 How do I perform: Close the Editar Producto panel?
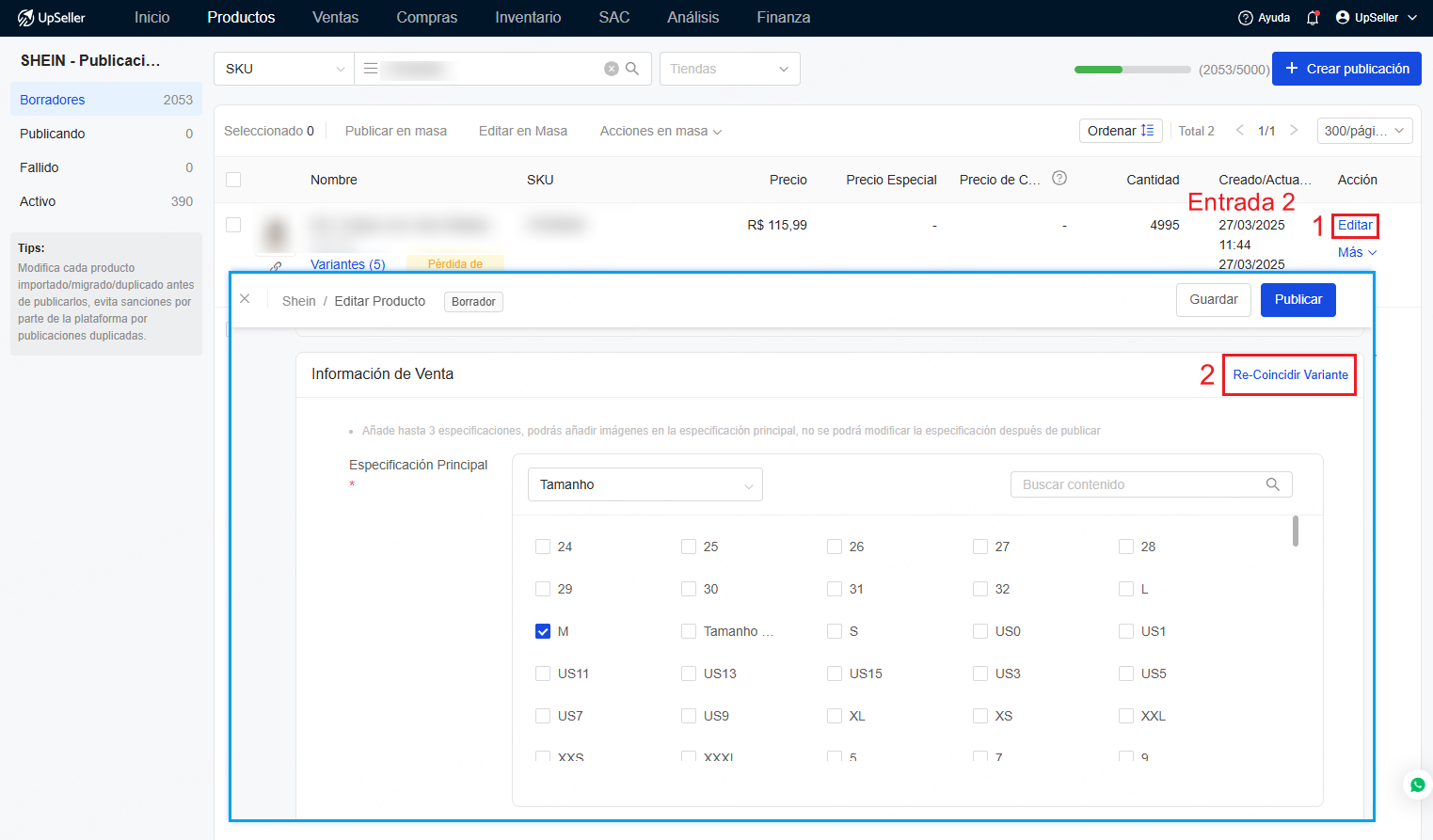(x=245, y=299)
